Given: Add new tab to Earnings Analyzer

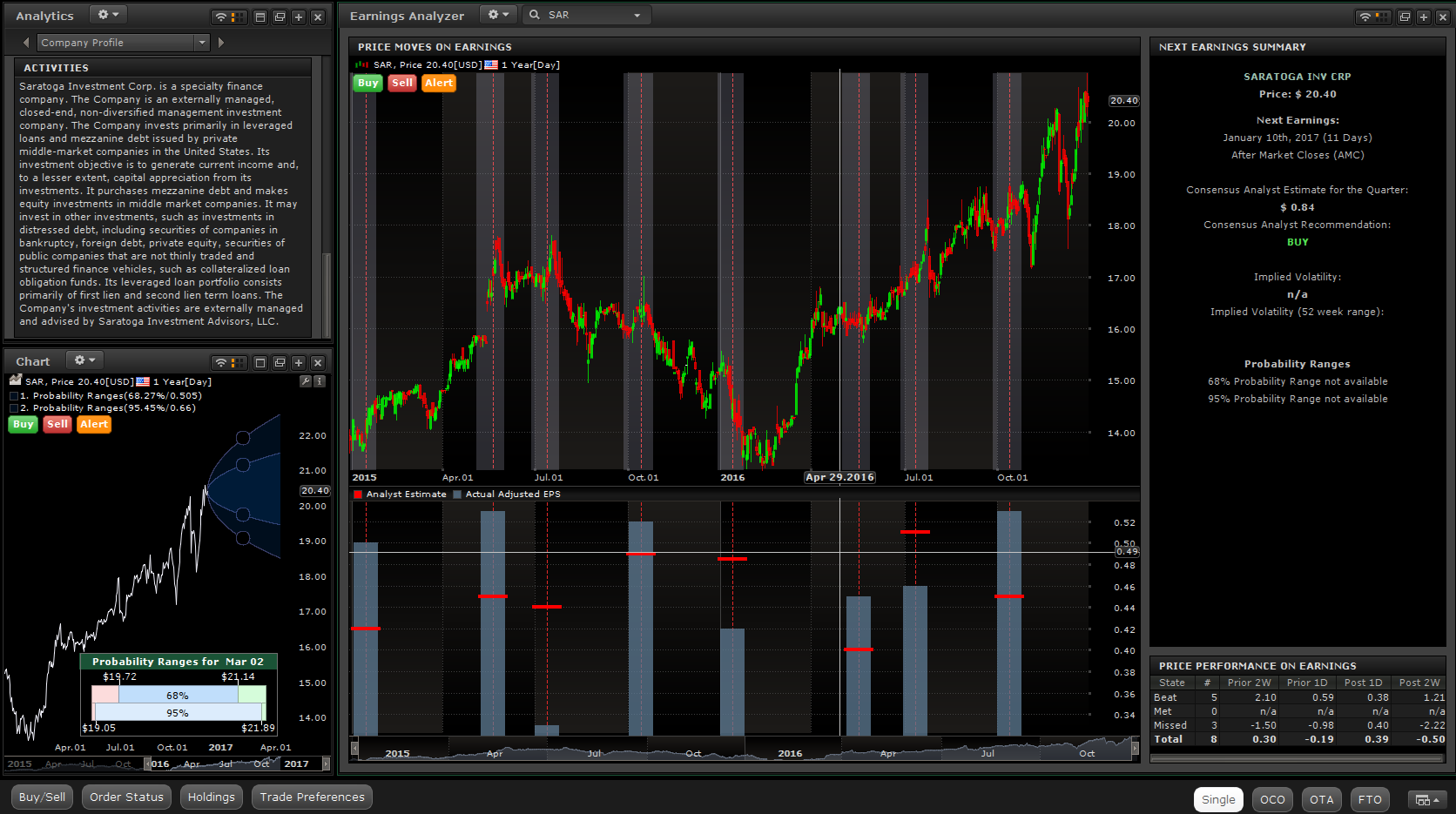Looking at the screenshot, I should (x=1424, y=17).
